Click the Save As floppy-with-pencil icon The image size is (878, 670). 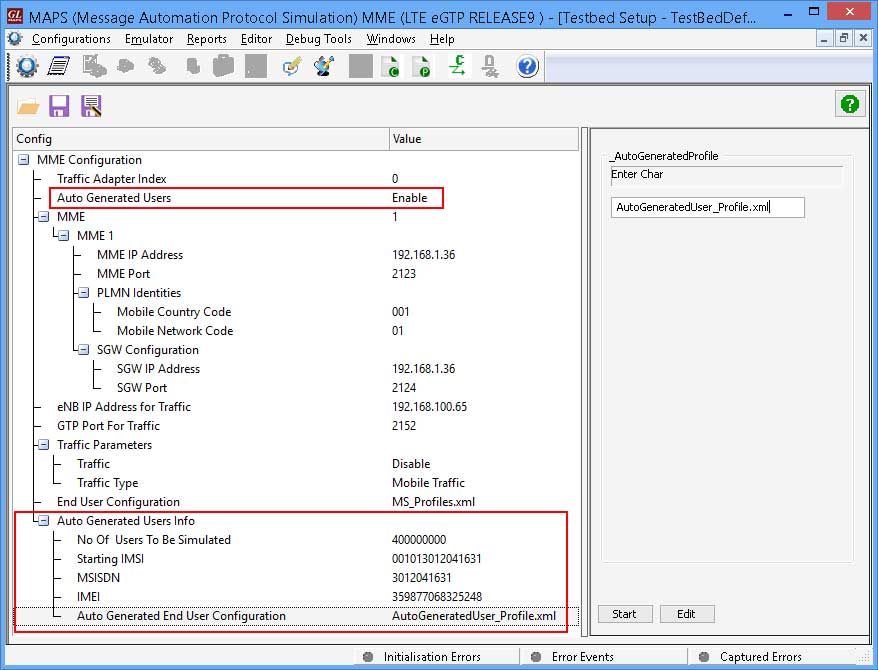click(91, 106)
